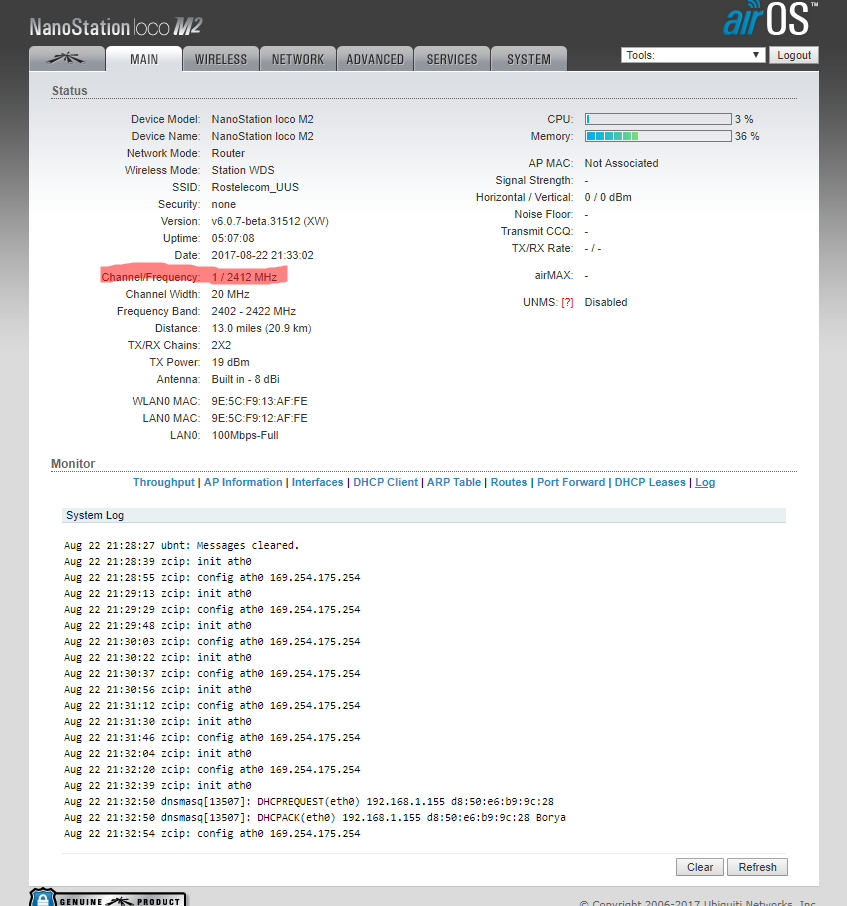Switch to the MAIN tab
The height and width of the screenshot is (906, 847).
pos(144,59)
